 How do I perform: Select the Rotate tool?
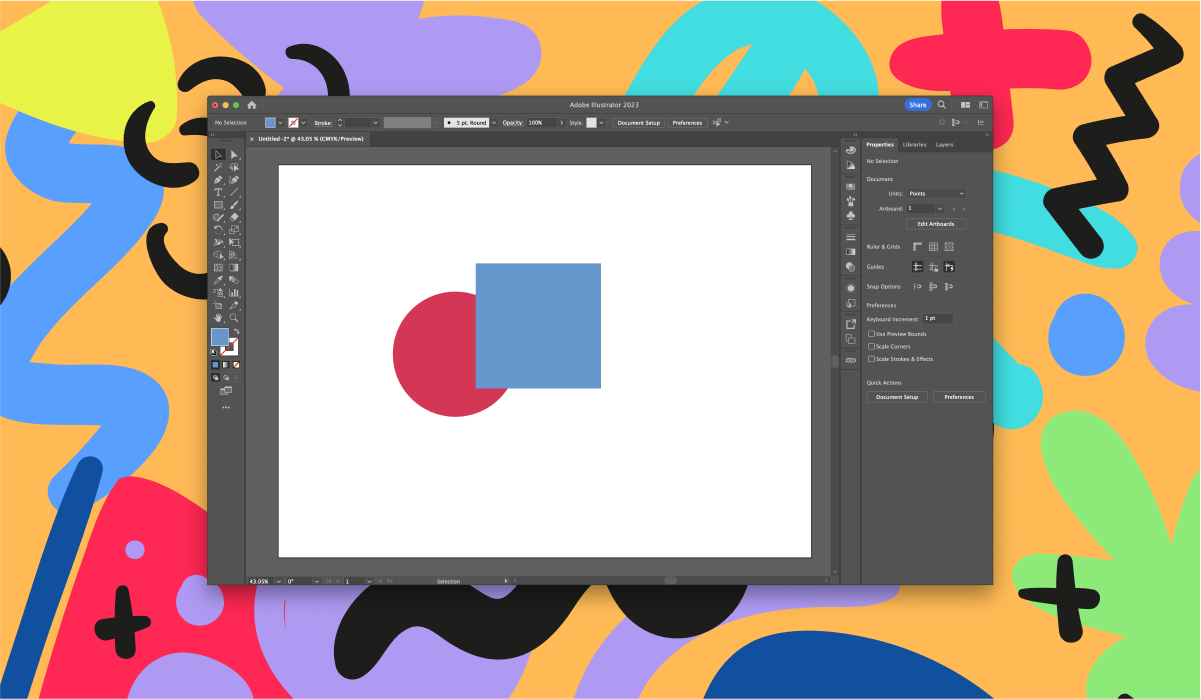coord(218,228)
